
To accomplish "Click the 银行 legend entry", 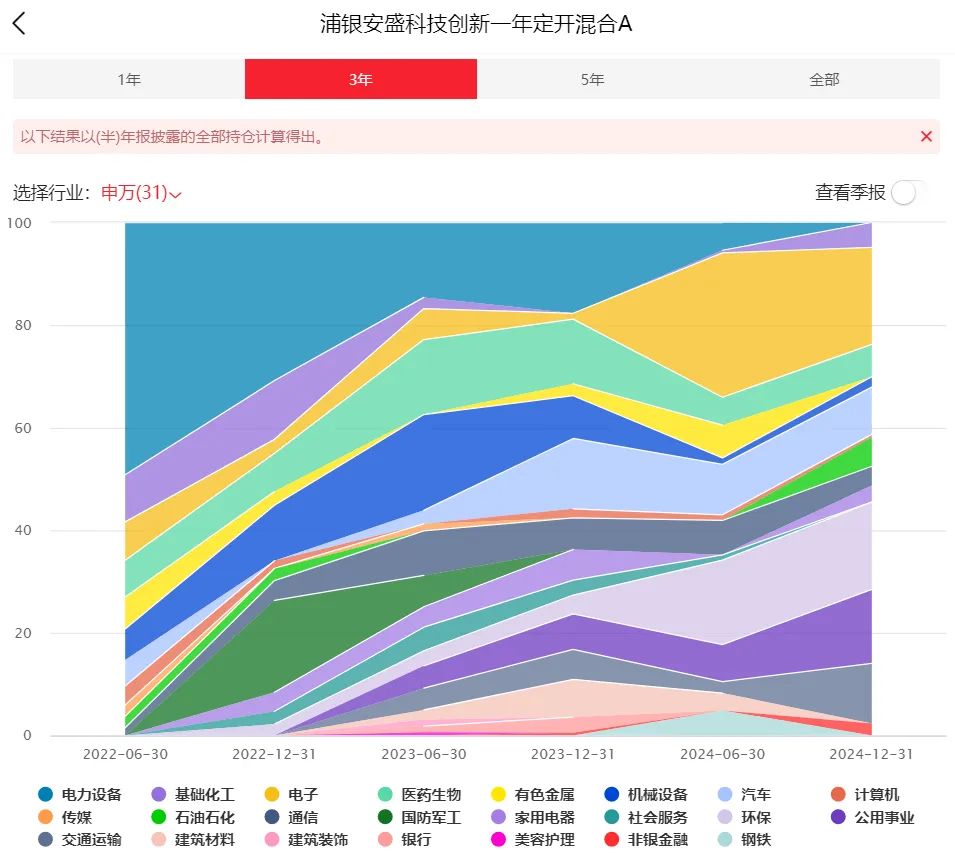I will pos(404,839).
